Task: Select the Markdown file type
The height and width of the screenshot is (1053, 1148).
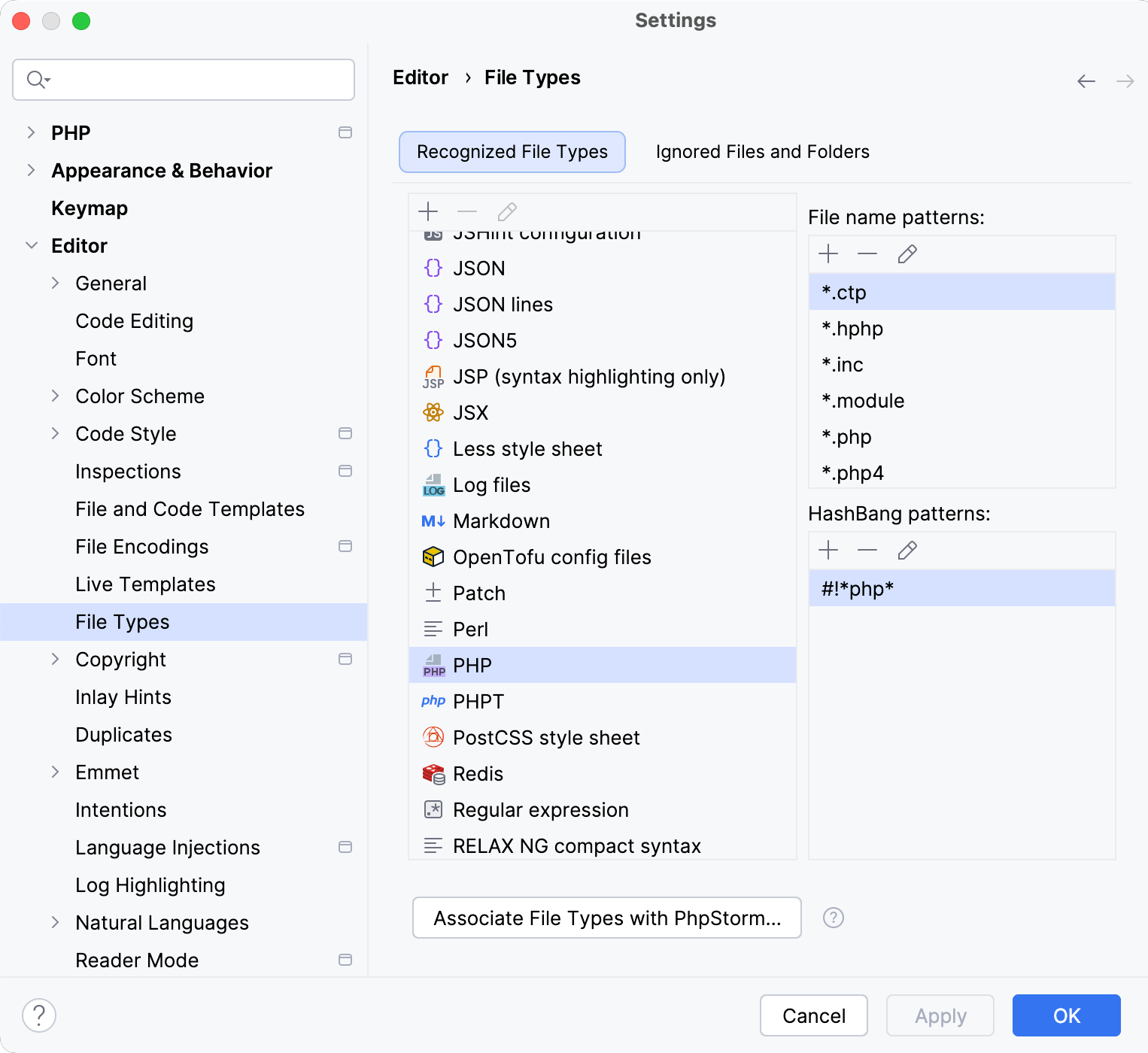Action: click(501, 520)
